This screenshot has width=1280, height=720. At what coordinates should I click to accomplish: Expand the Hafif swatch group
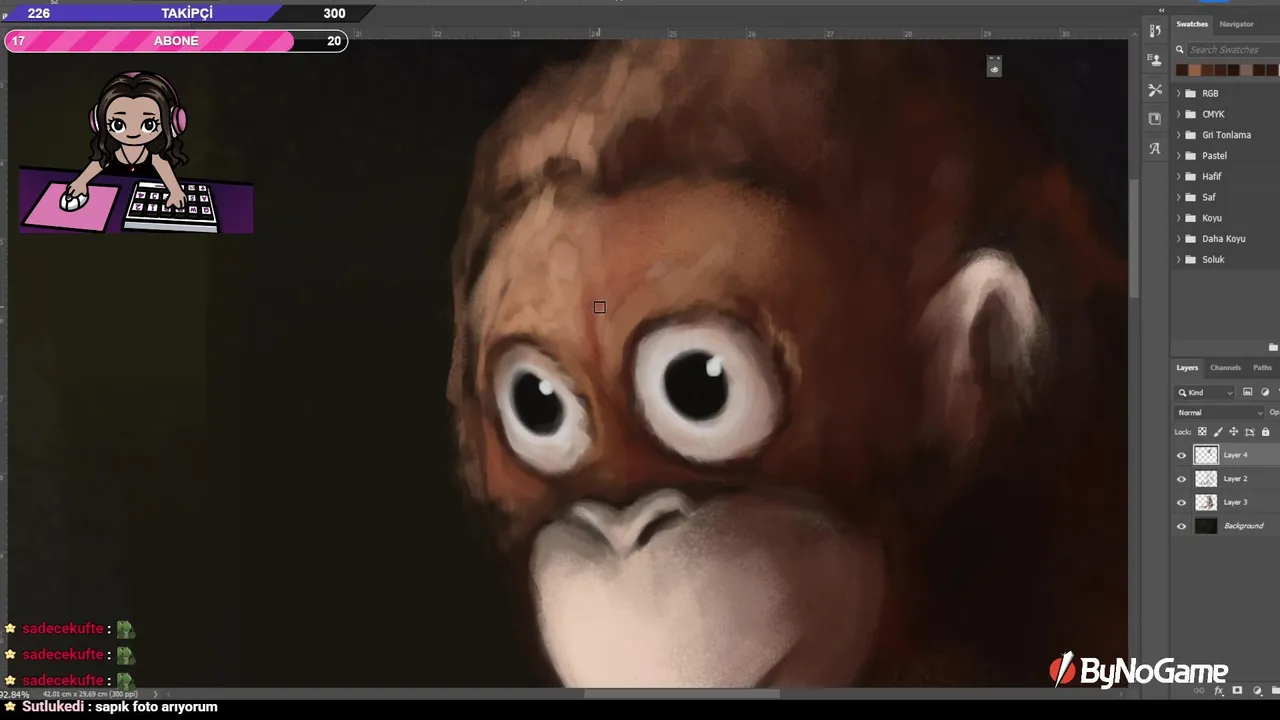pyautogui.click(x=1178, y=176)
